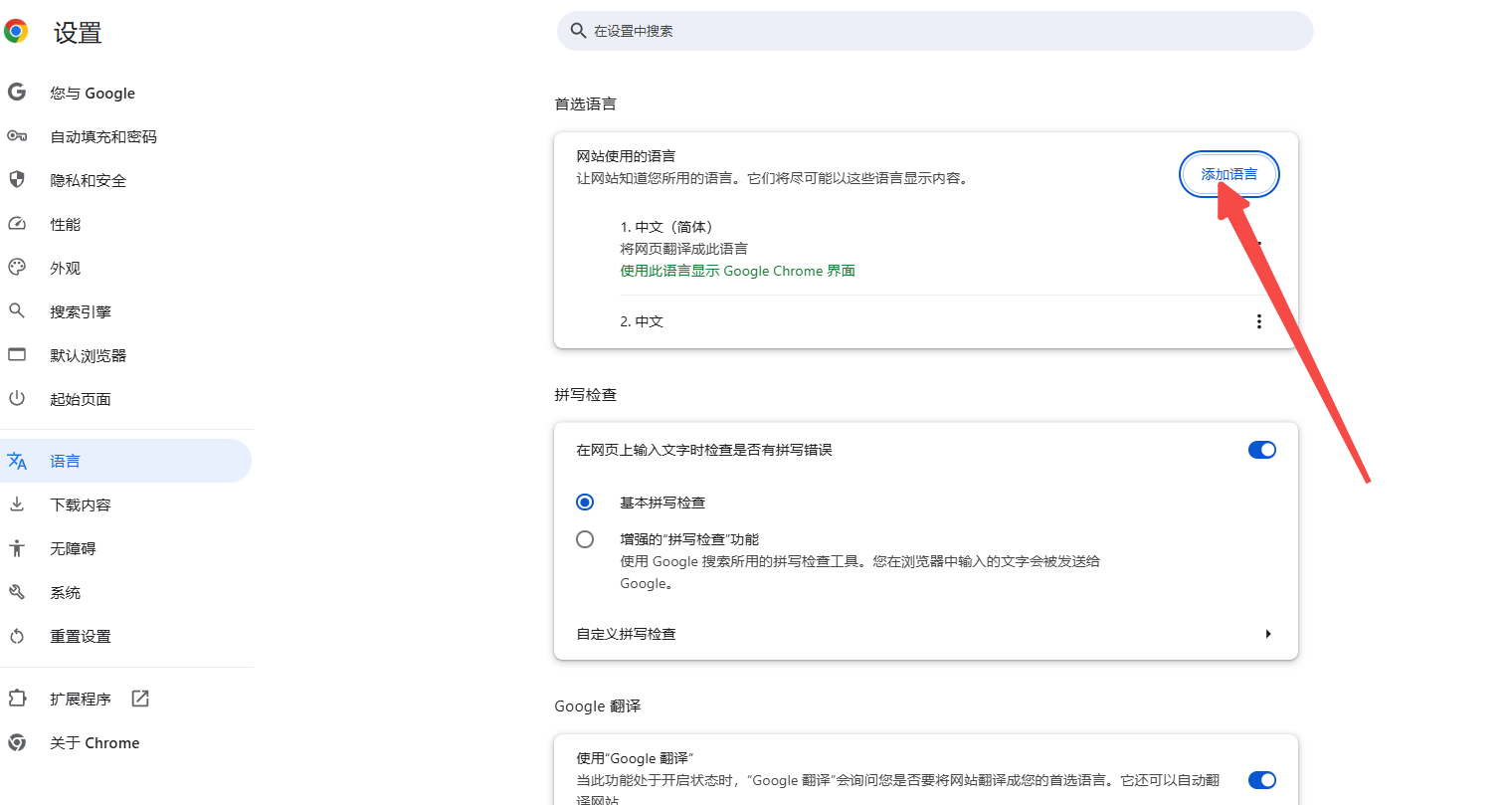
Task: Click the wrench icon for 系统
Action: pyautogui.click(x=17, y=592)
